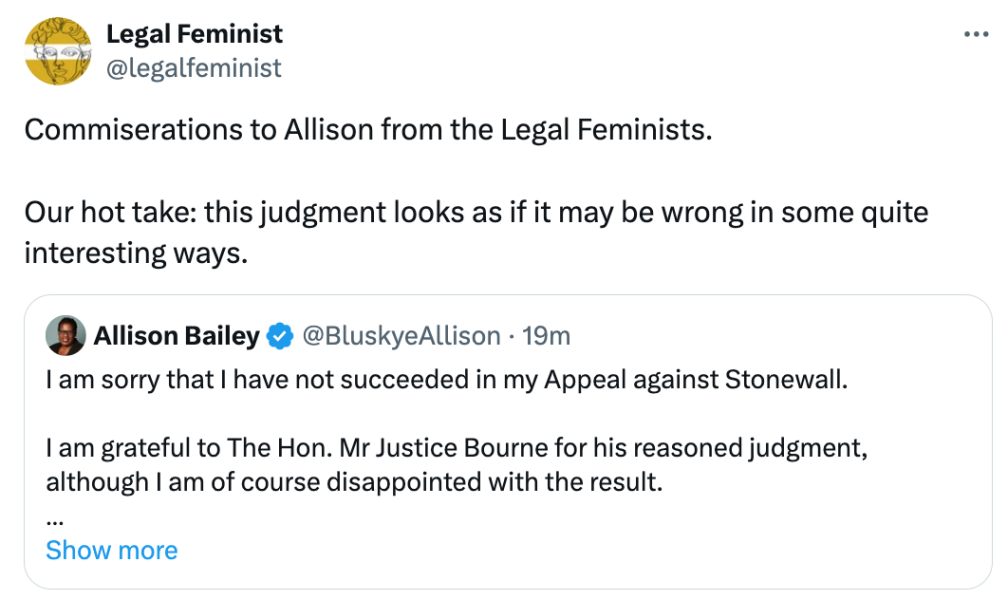1008x600 pixels.
Task: Click the 19m timestamp on the quoted tweet
Action: [547, 336]
